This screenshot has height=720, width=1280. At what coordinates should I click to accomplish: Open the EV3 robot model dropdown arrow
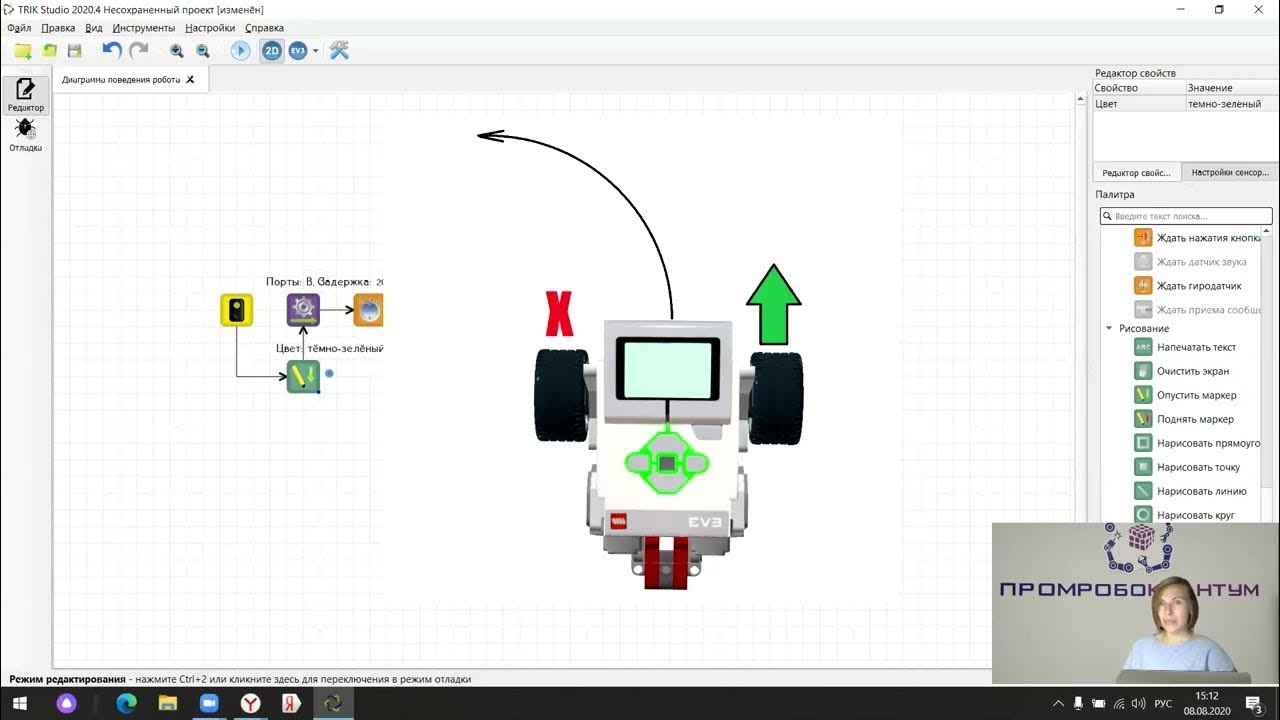coord(316,50)
